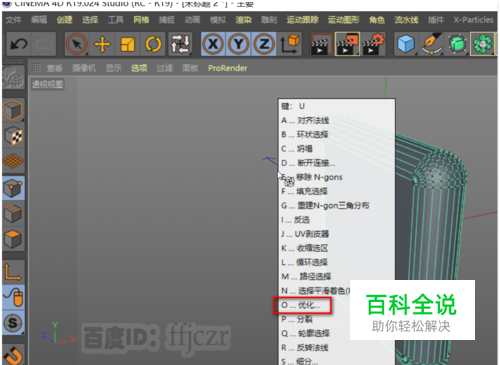This screenshot has width=500, height=365.
Task: Open the viewport 面板 menu
Action: click(190, 68)
